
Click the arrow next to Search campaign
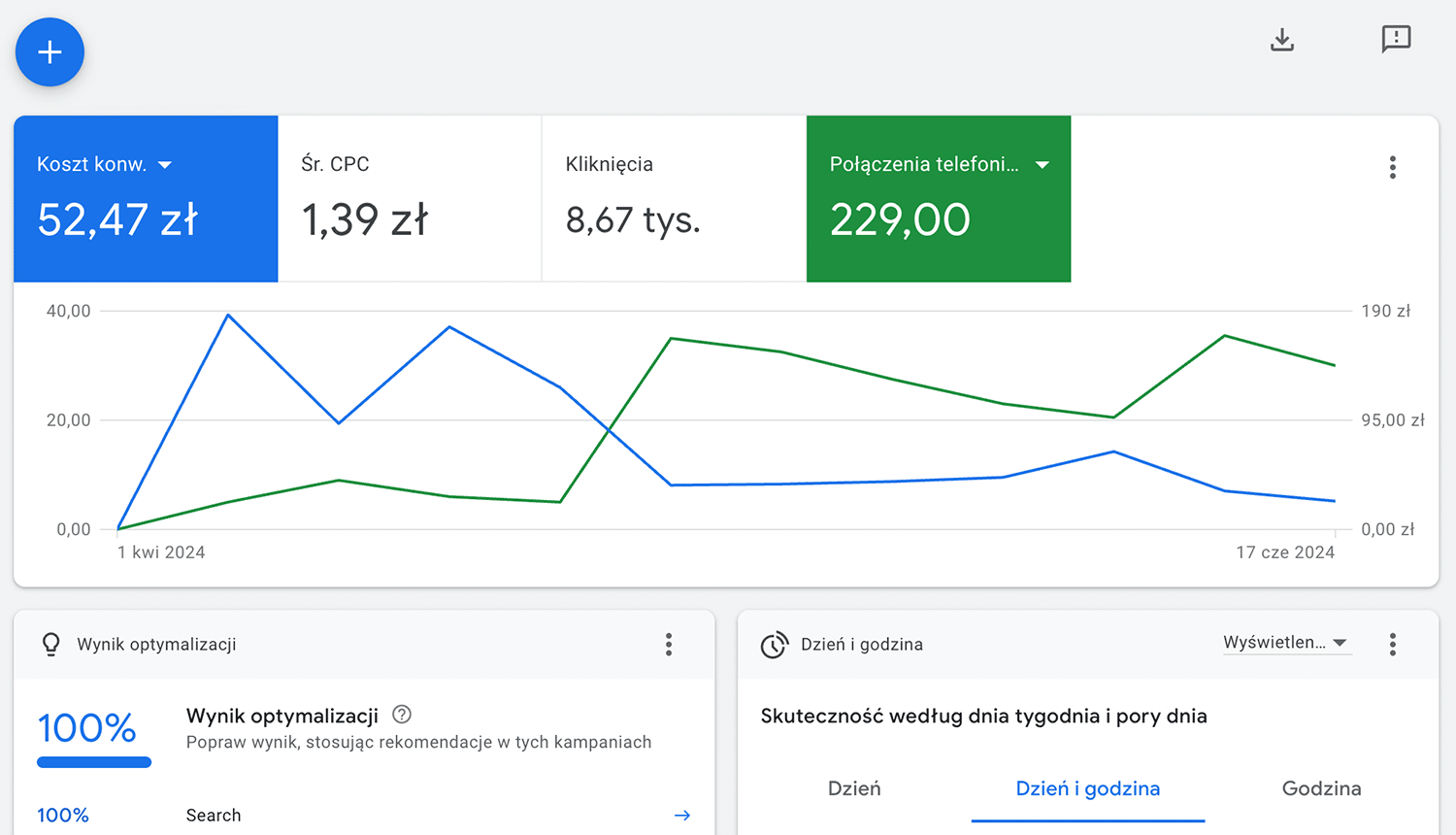click(682, 816)
